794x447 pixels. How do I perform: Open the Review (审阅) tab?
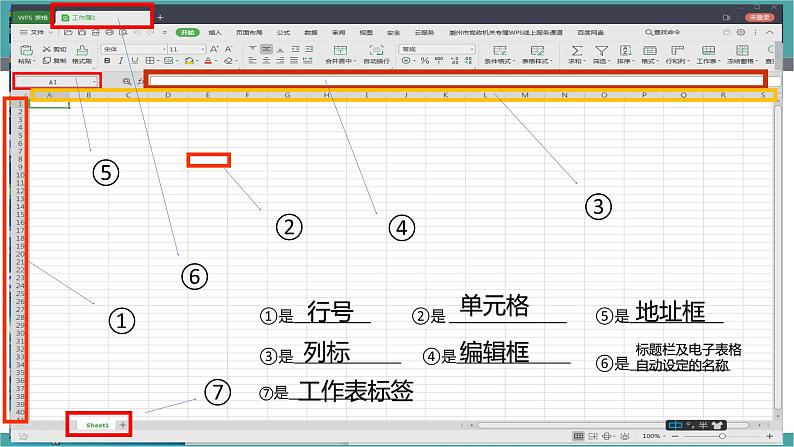(338, 32)
